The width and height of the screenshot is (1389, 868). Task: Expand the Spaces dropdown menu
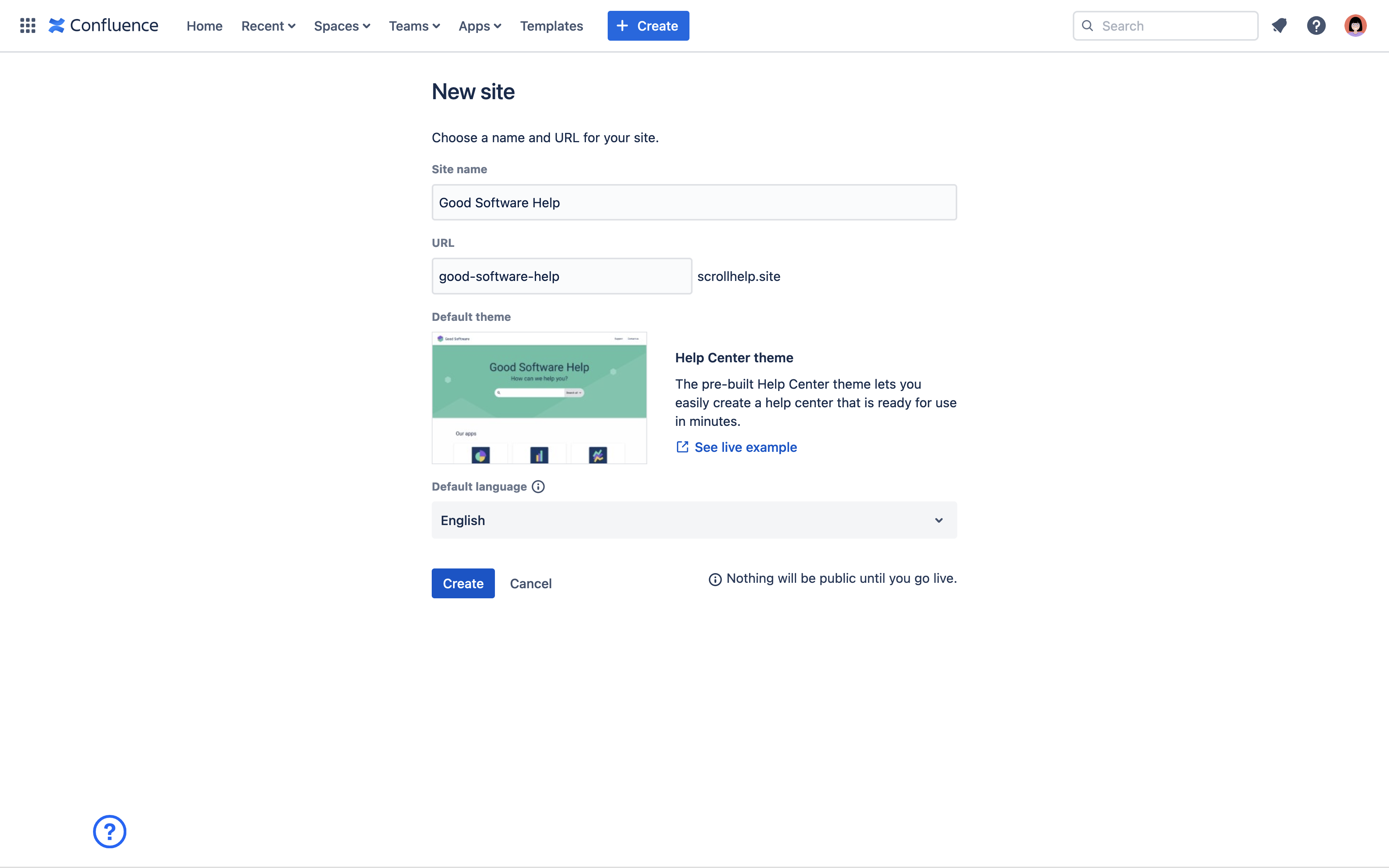point(342,26)
